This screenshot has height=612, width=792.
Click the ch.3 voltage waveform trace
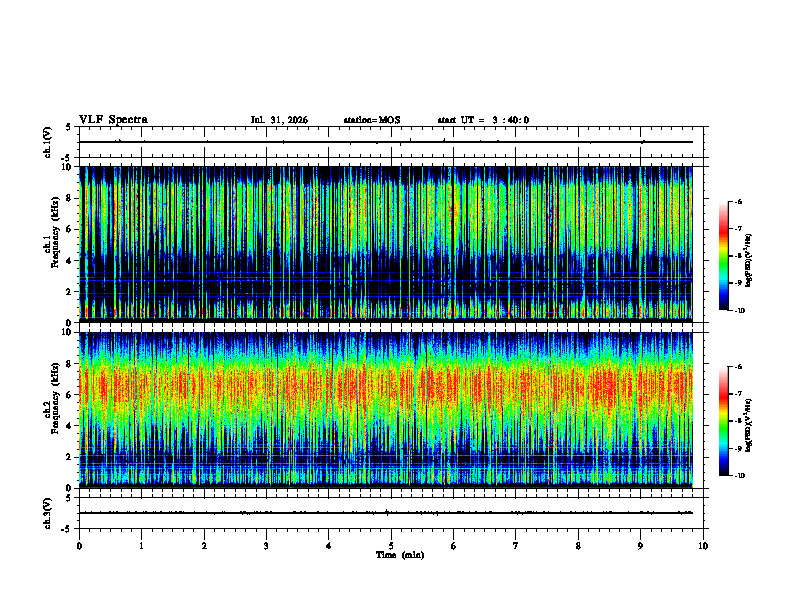[386, 513]
